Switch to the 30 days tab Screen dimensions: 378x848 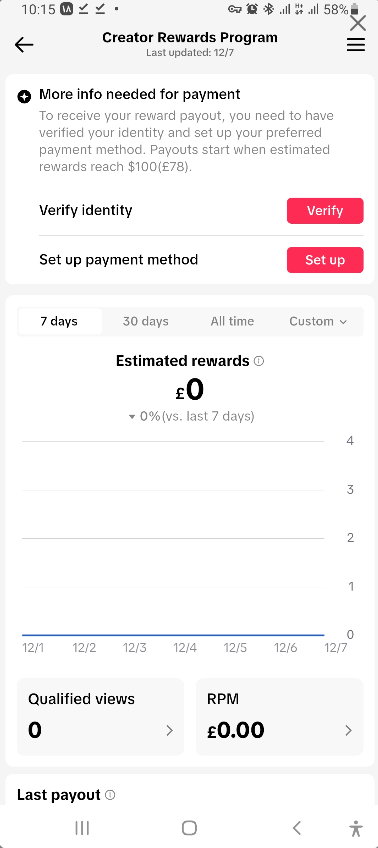[x=145, y=321]
